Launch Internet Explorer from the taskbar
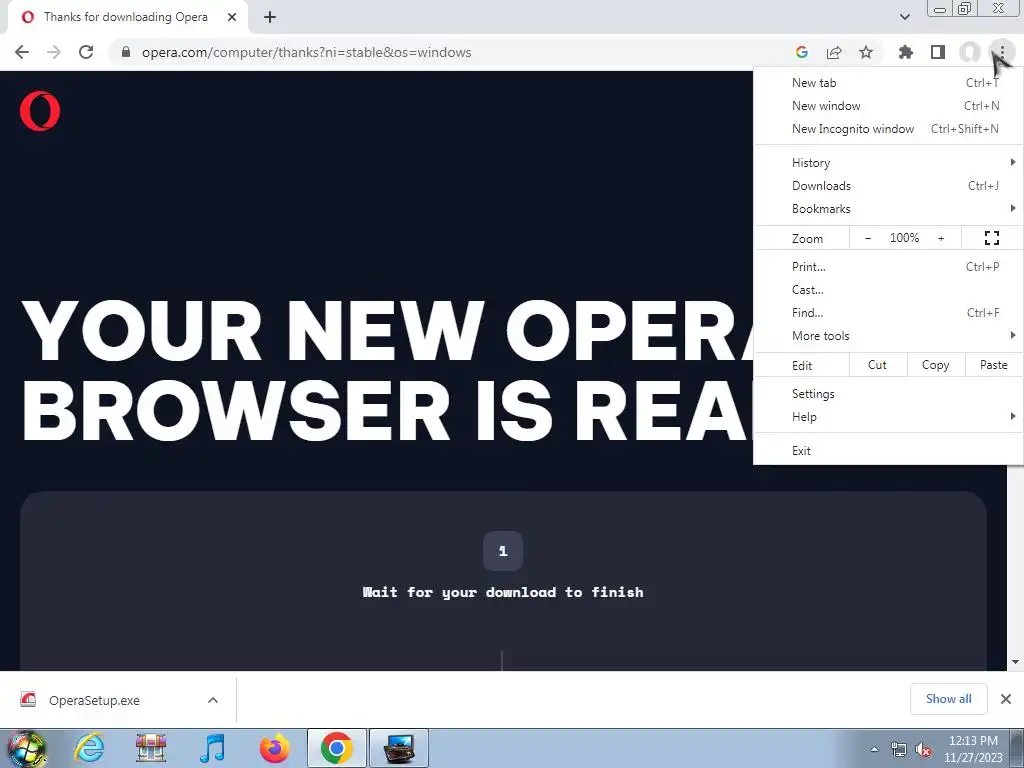This screenshot has height=768, width=1024. pyautogui.click(x=89, y=748)
